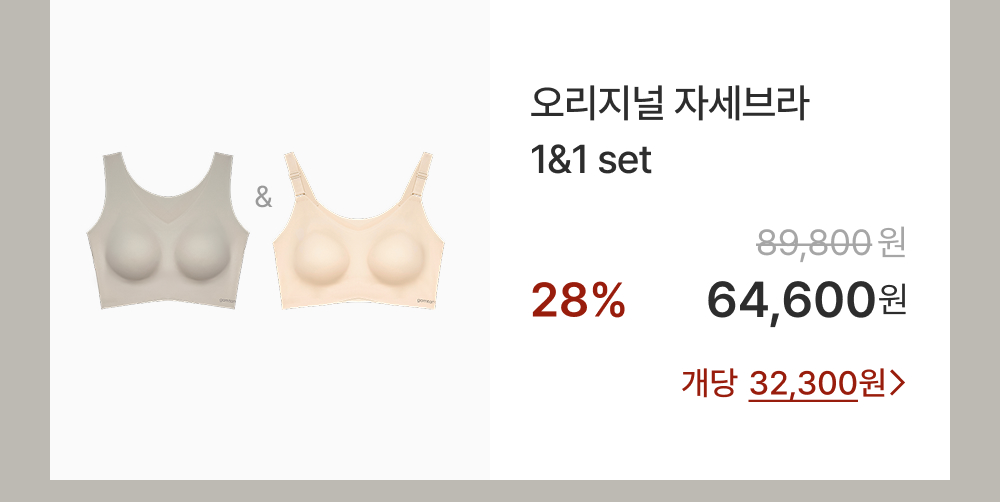
Task: Click the 오리지널 자세브라 product title
Action: [x=670, y=104]
